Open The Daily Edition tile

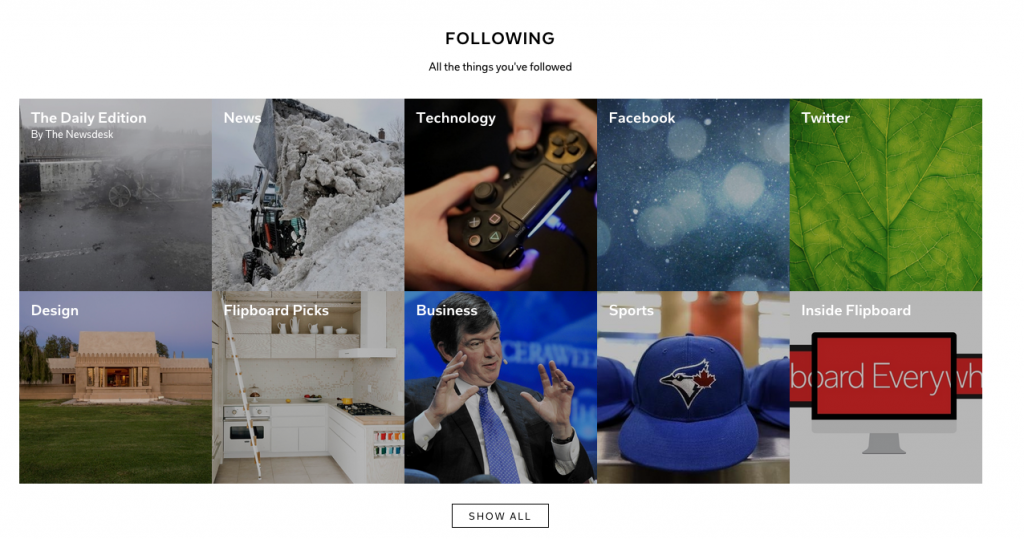(116, 195)
